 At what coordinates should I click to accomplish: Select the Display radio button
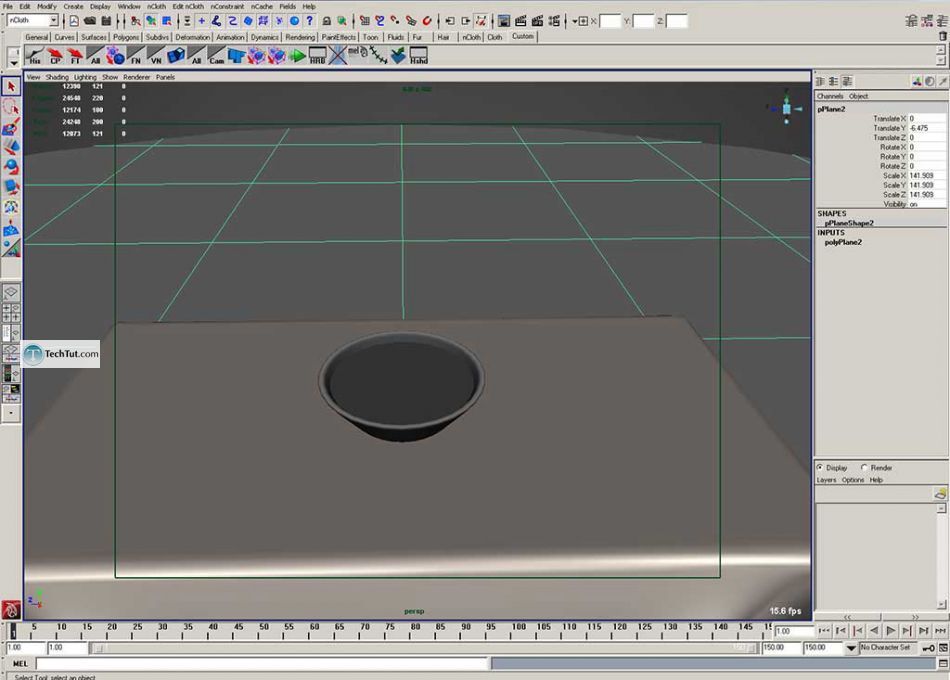pyautogui.click(x=820, y=467)
